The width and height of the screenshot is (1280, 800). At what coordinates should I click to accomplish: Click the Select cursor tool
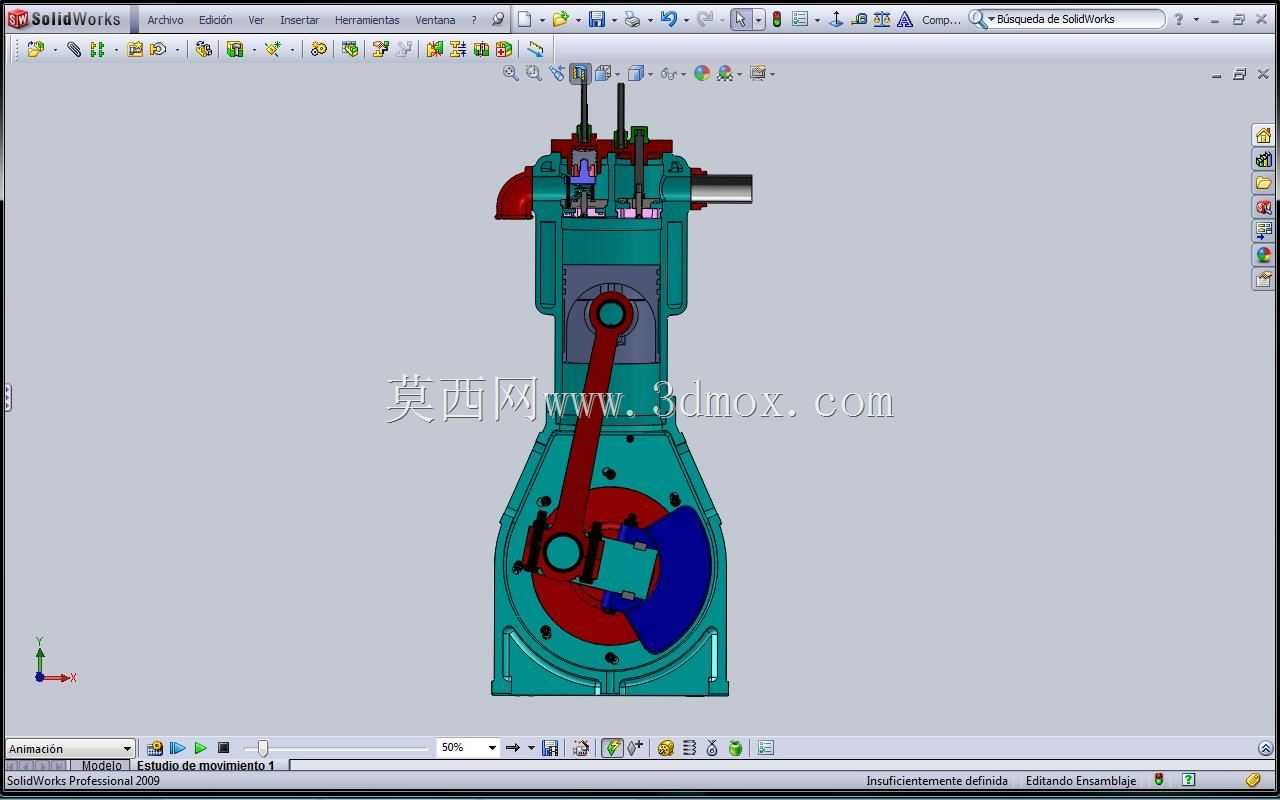coord(740,19)
